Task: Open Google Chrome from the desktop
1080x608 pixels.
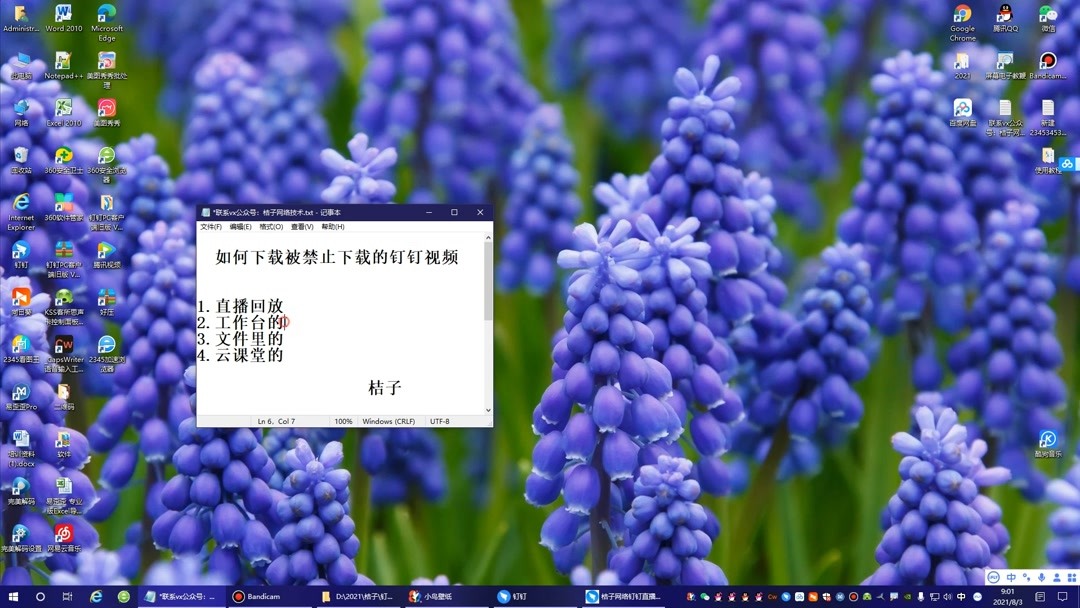Action: tap(962, 15)
